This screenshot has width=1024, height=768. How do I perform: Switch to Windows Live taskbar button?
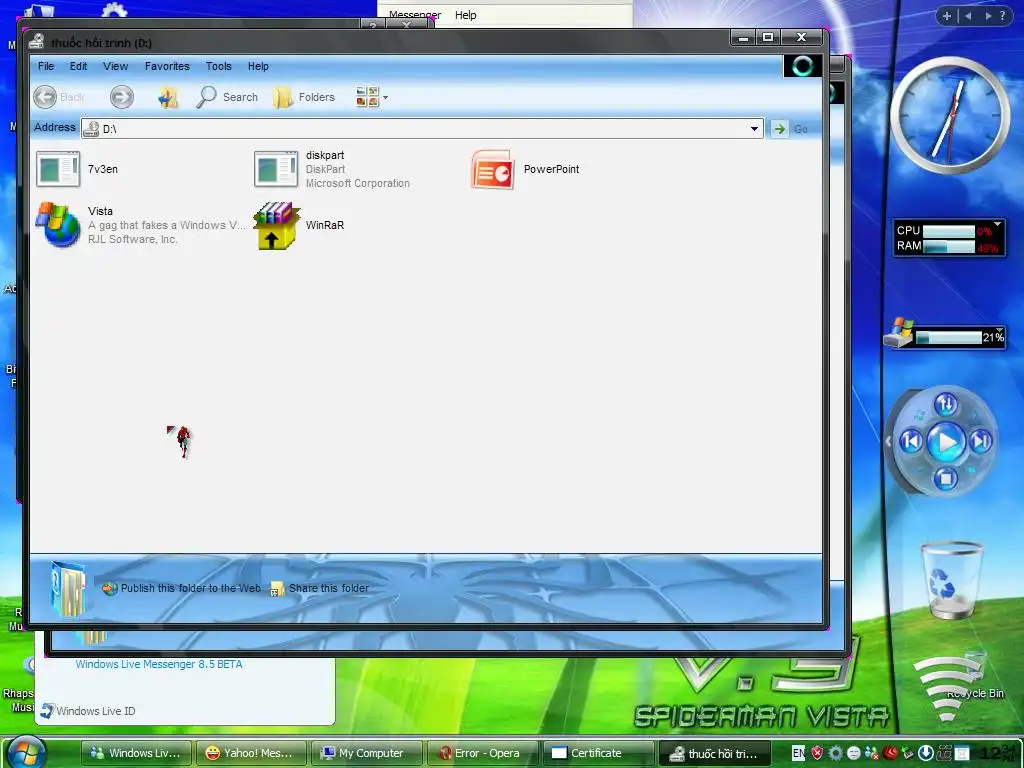(136, 753)
